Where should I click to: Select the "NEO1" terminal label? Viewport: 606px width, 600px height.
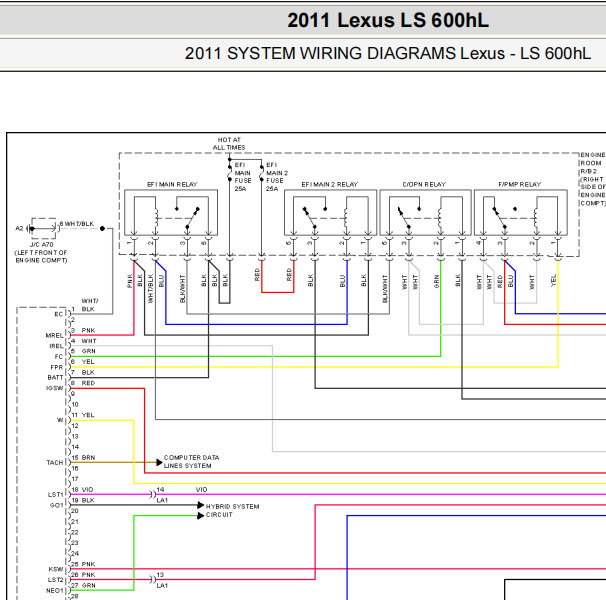pos(54,590)
